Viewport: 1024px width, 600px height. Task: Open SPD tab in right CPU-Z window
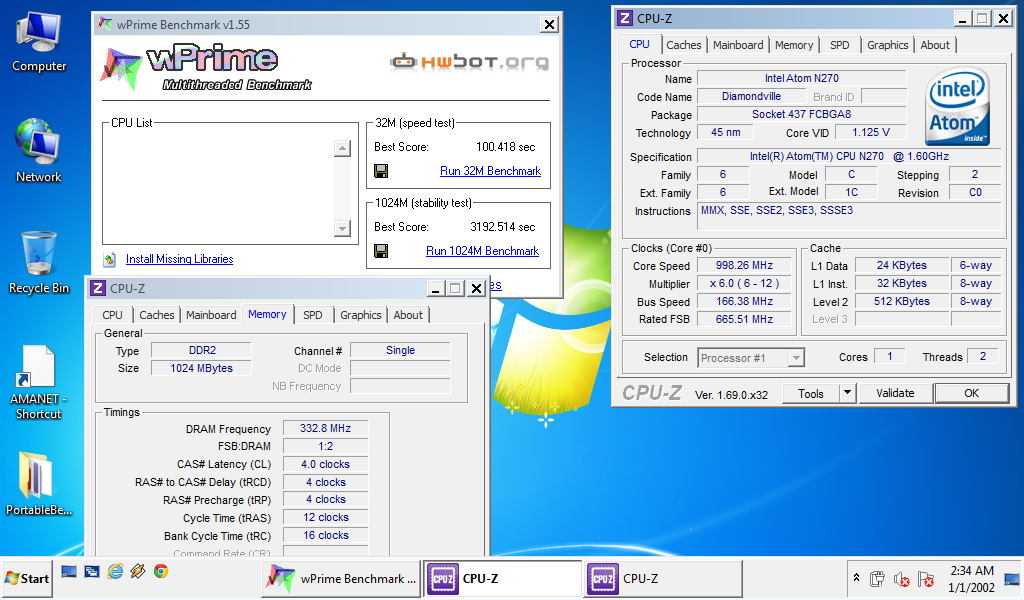click(840, 45)
